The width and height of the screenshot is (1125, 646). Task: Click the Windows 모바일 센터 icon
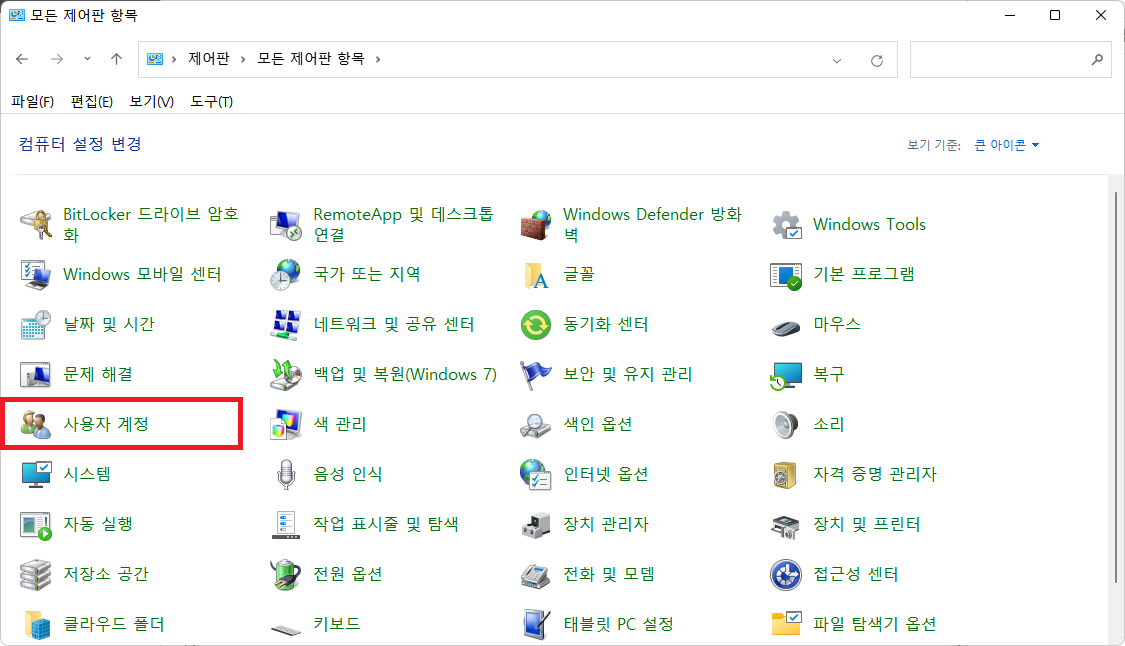(x=35, y=275)
